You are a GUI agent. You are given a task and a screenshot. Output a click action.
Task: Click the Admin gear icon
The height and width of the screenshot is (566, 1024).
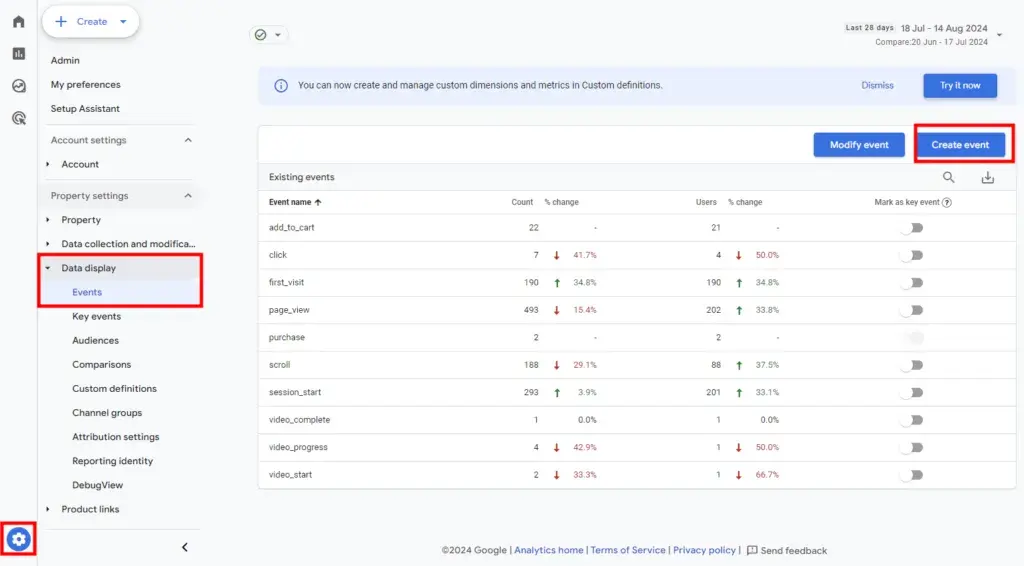pos(19,540)
